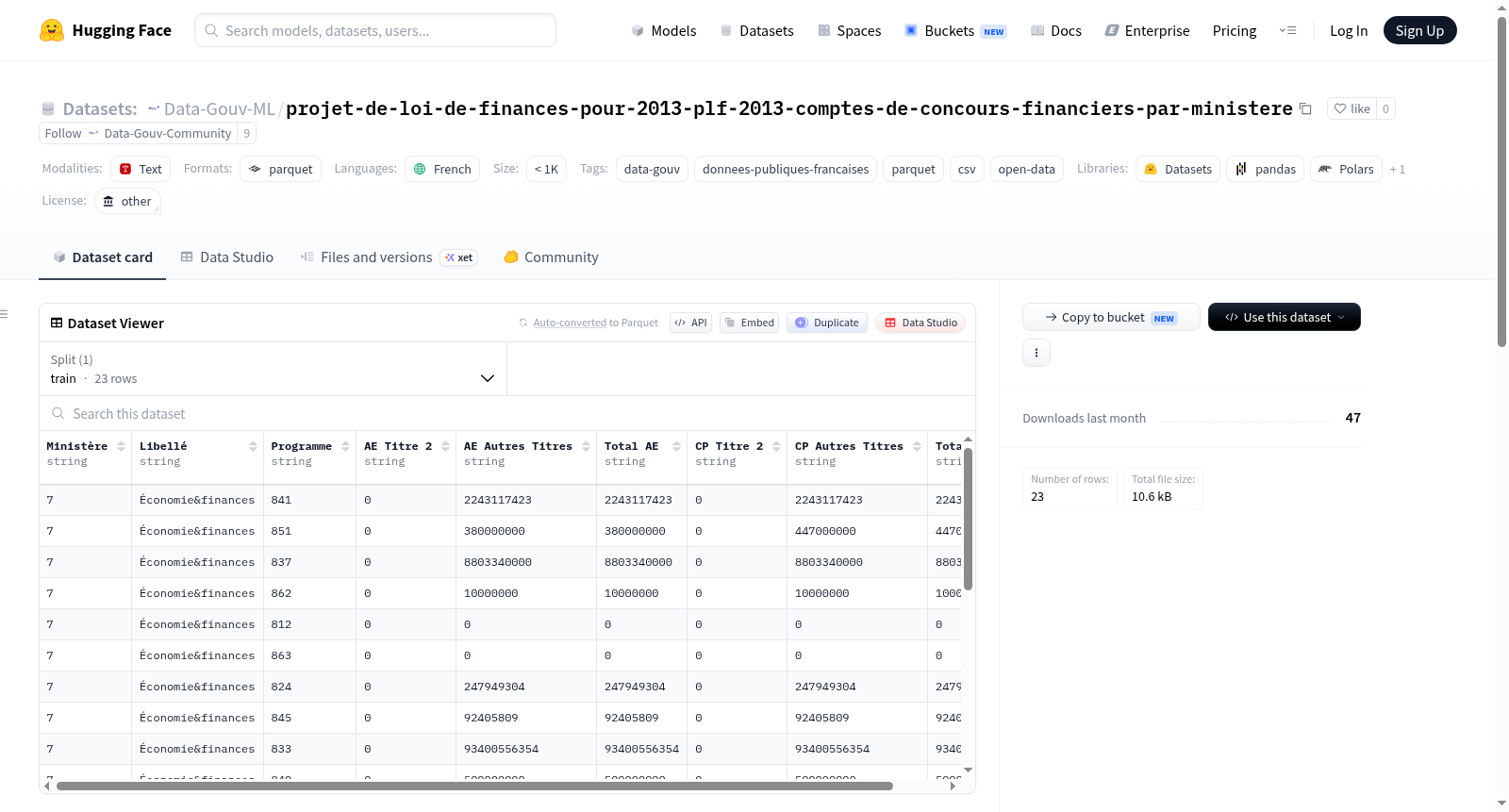The image size is (1509, 812).
Task: Open Data Studio from the viewer header
Action: (x=920, y=323)
